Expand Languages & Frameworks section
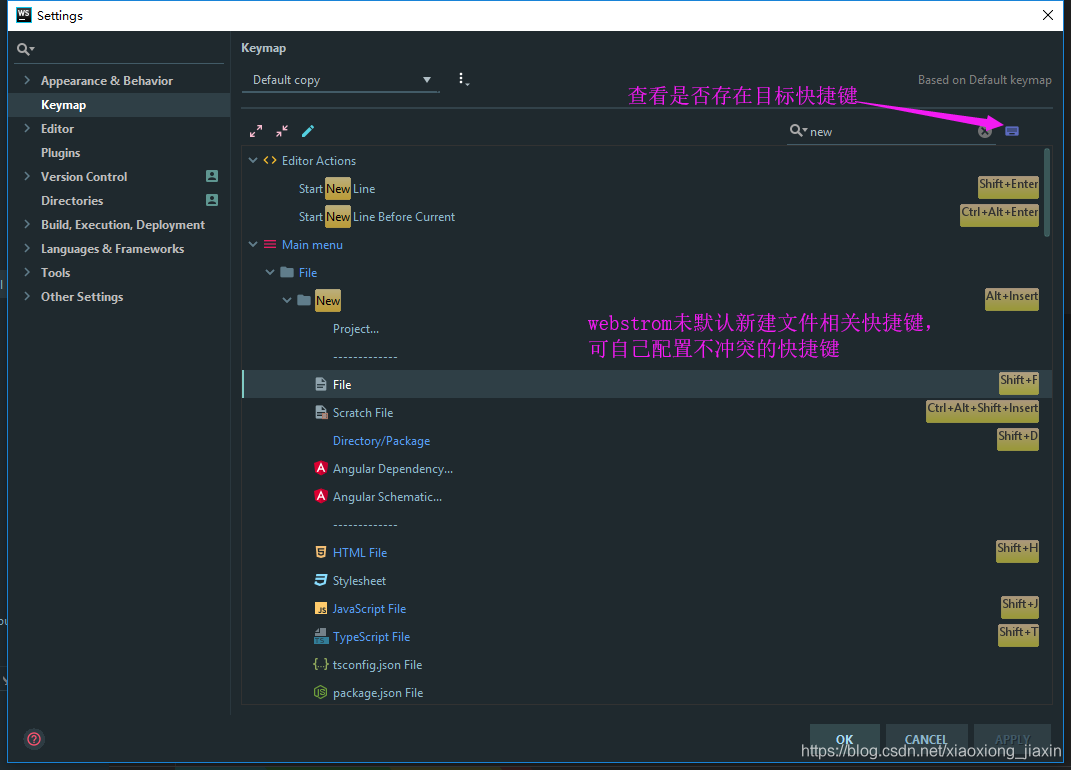This screenshot has height=770, width=1071. point(27,247)
